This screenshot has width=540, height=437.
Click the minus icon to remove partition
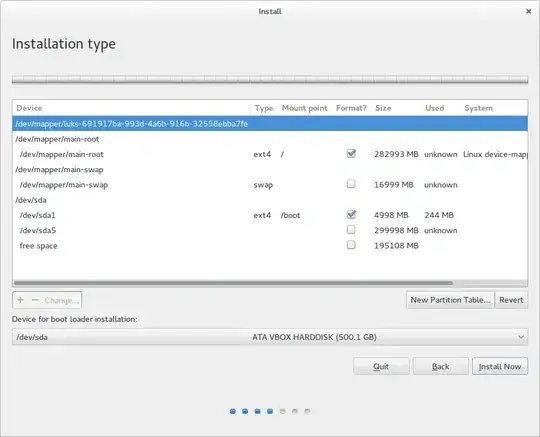[35, 300]
